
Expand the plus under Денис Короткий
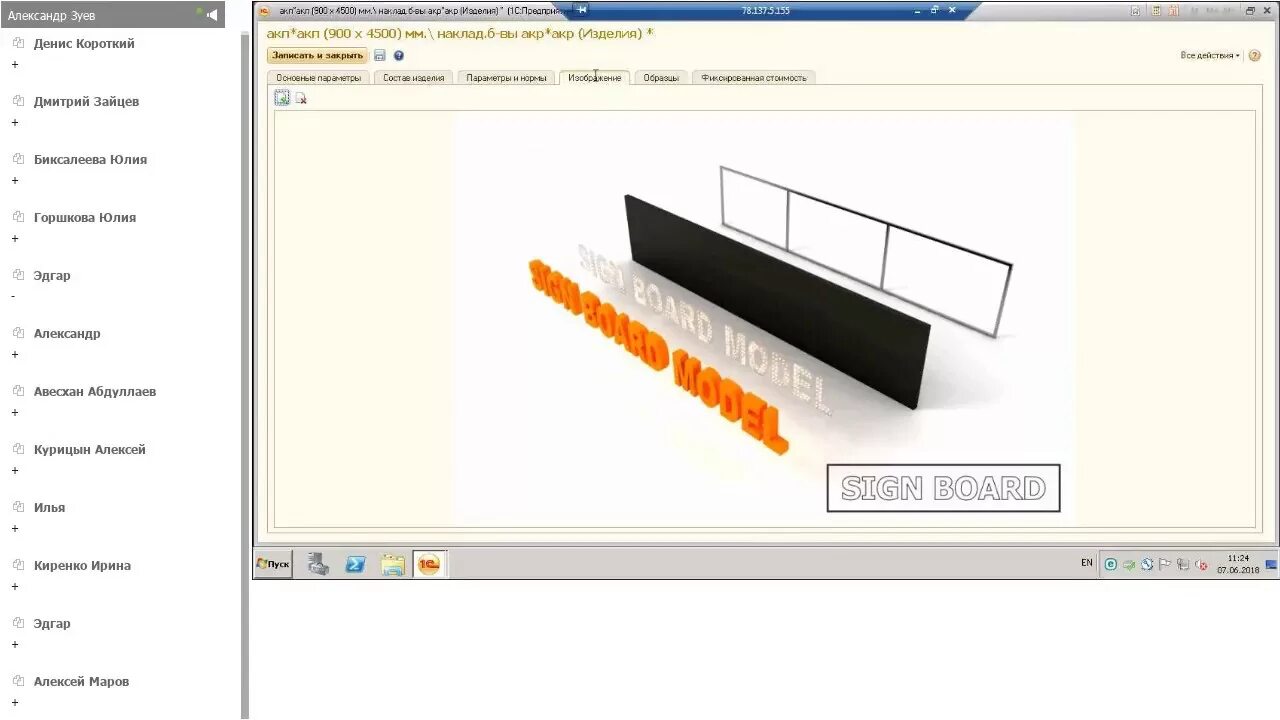coord(15,65)
